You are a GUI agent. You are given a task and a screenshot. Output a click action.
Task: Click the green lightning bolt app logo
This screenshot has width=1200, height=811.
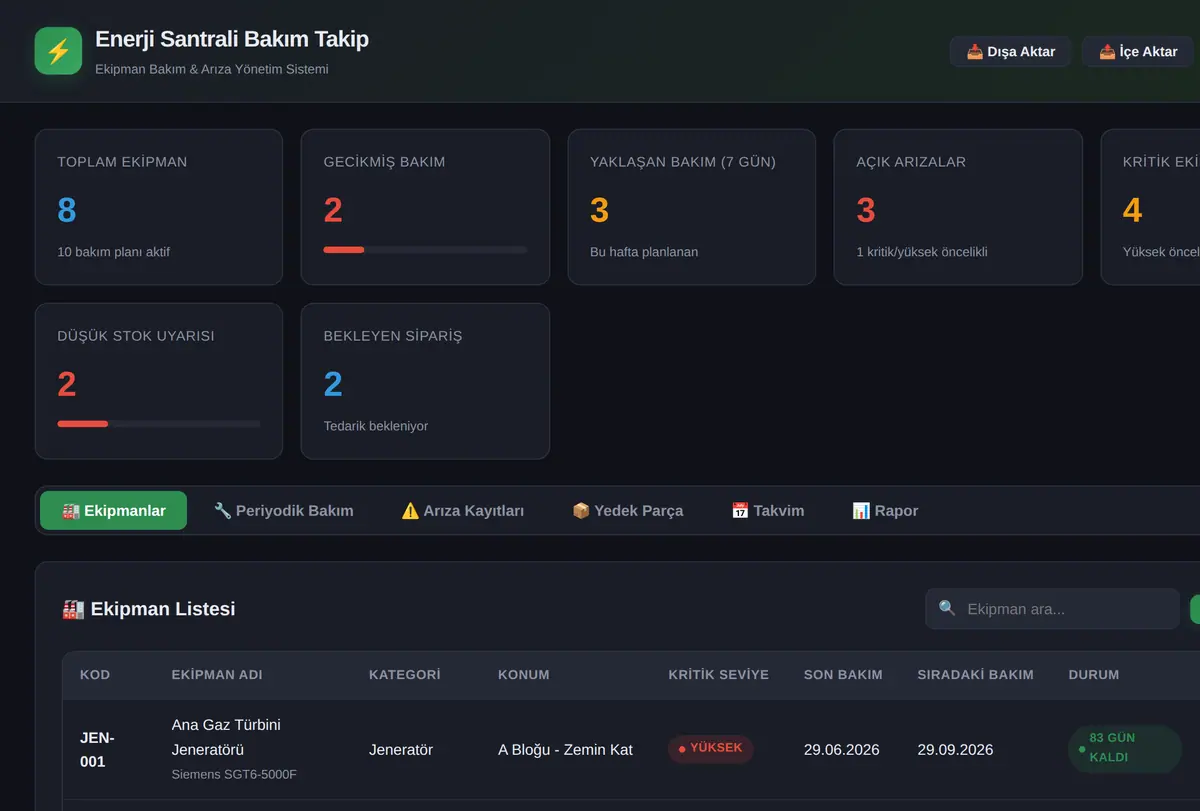coord(58,51)
